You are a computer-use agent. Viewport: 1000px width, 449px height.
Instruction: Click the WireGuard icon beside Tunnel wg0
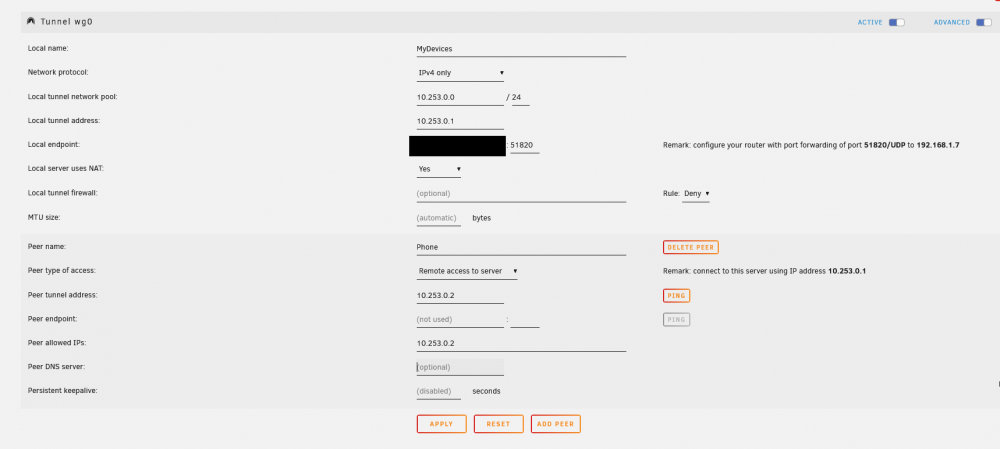(31, 22)
